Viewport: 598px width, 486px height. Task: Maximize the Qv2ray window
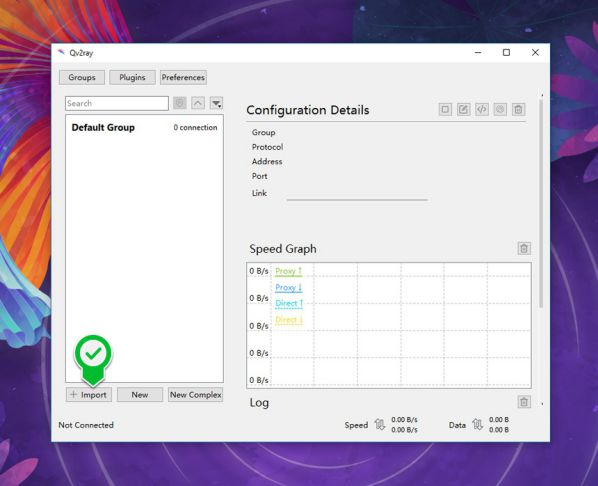pos(506,53)
